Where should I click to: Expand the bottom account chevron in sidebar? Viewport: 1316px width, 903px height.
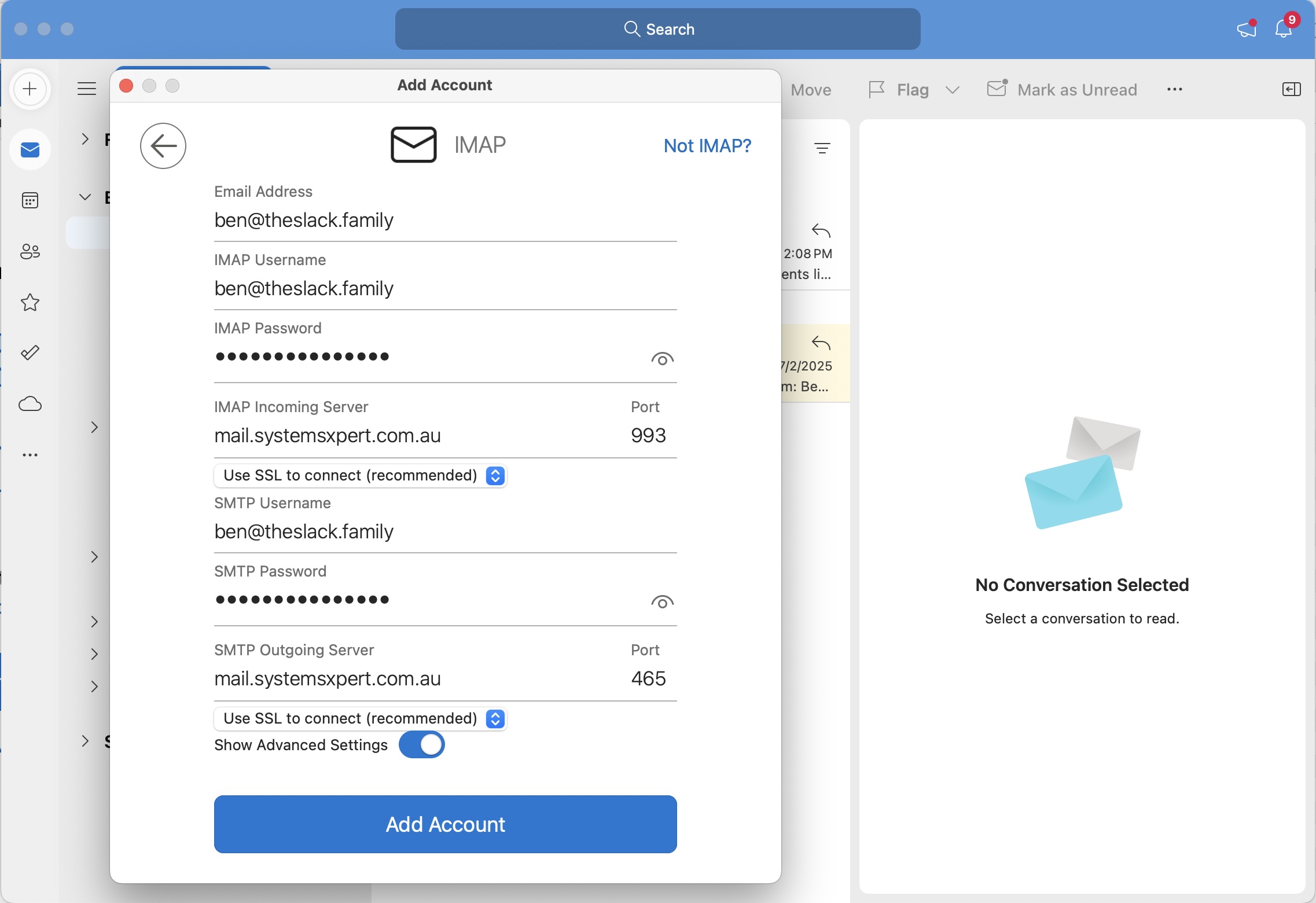coord(85,741)
